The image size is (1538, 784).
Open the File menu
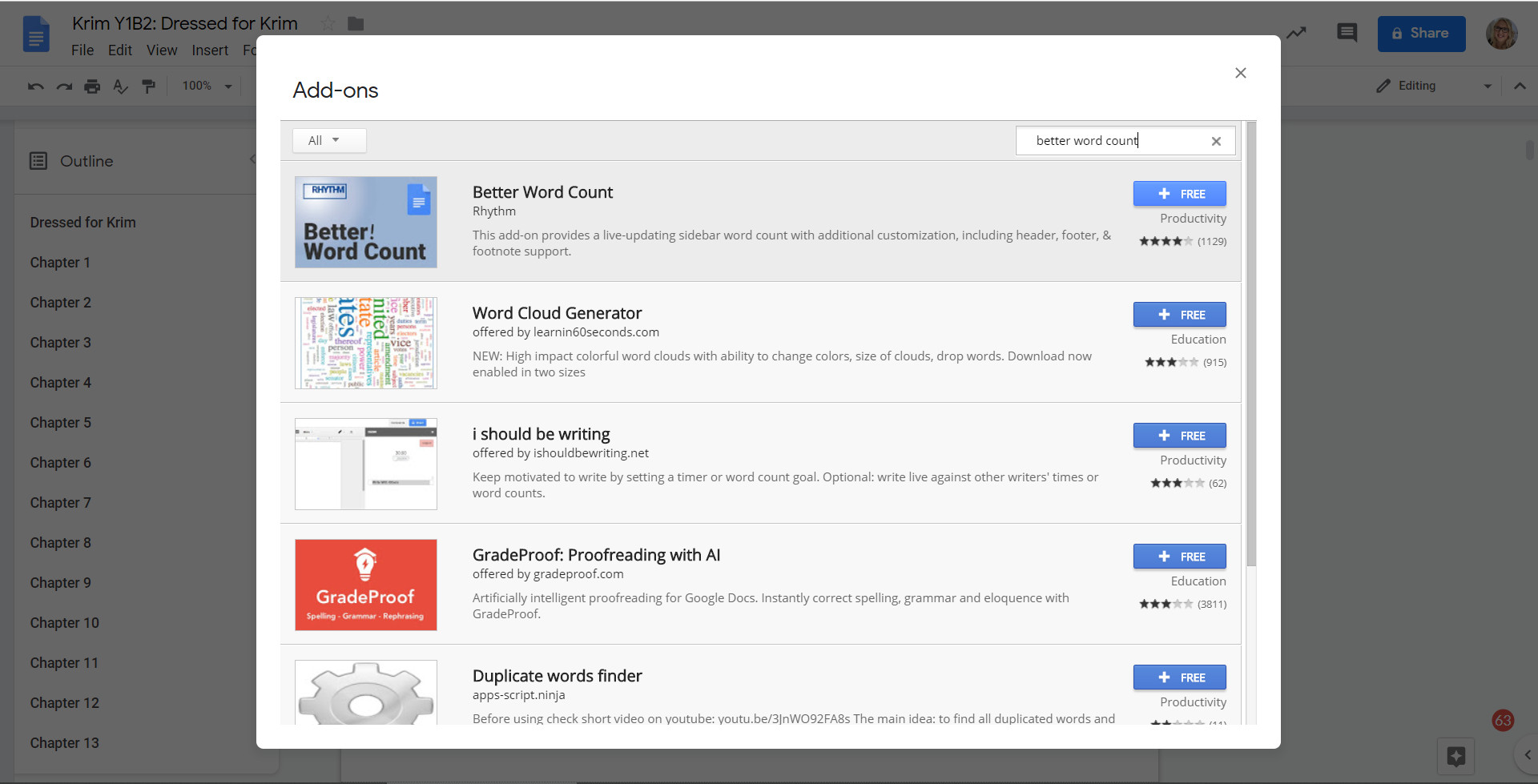click(83, 50)
